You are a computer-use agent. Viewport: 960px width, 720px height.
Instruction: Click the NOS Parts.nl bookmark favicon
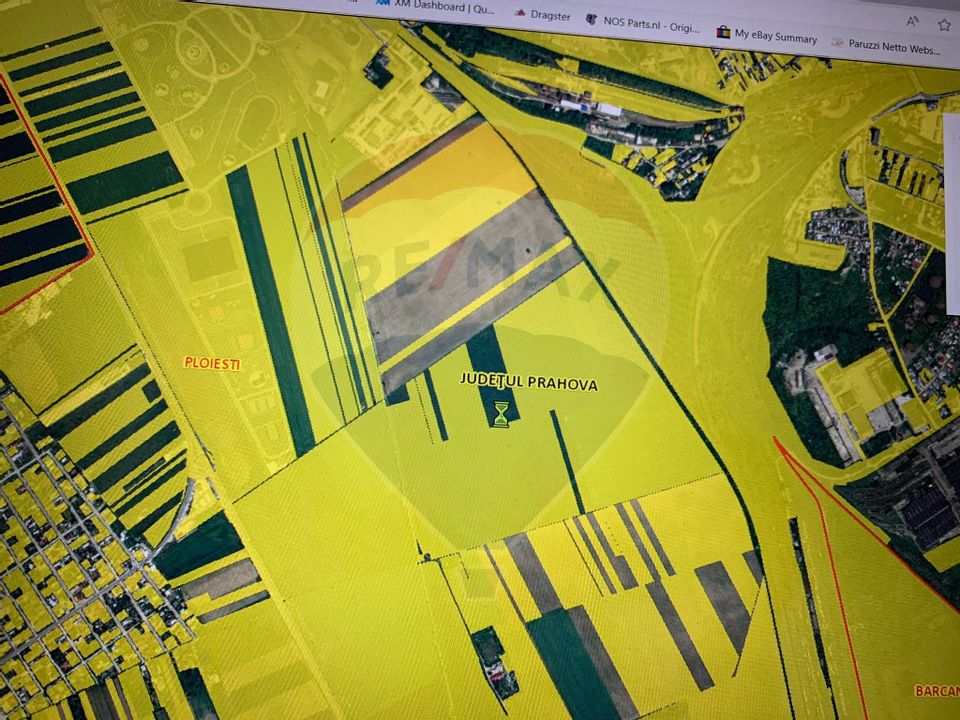591,20
